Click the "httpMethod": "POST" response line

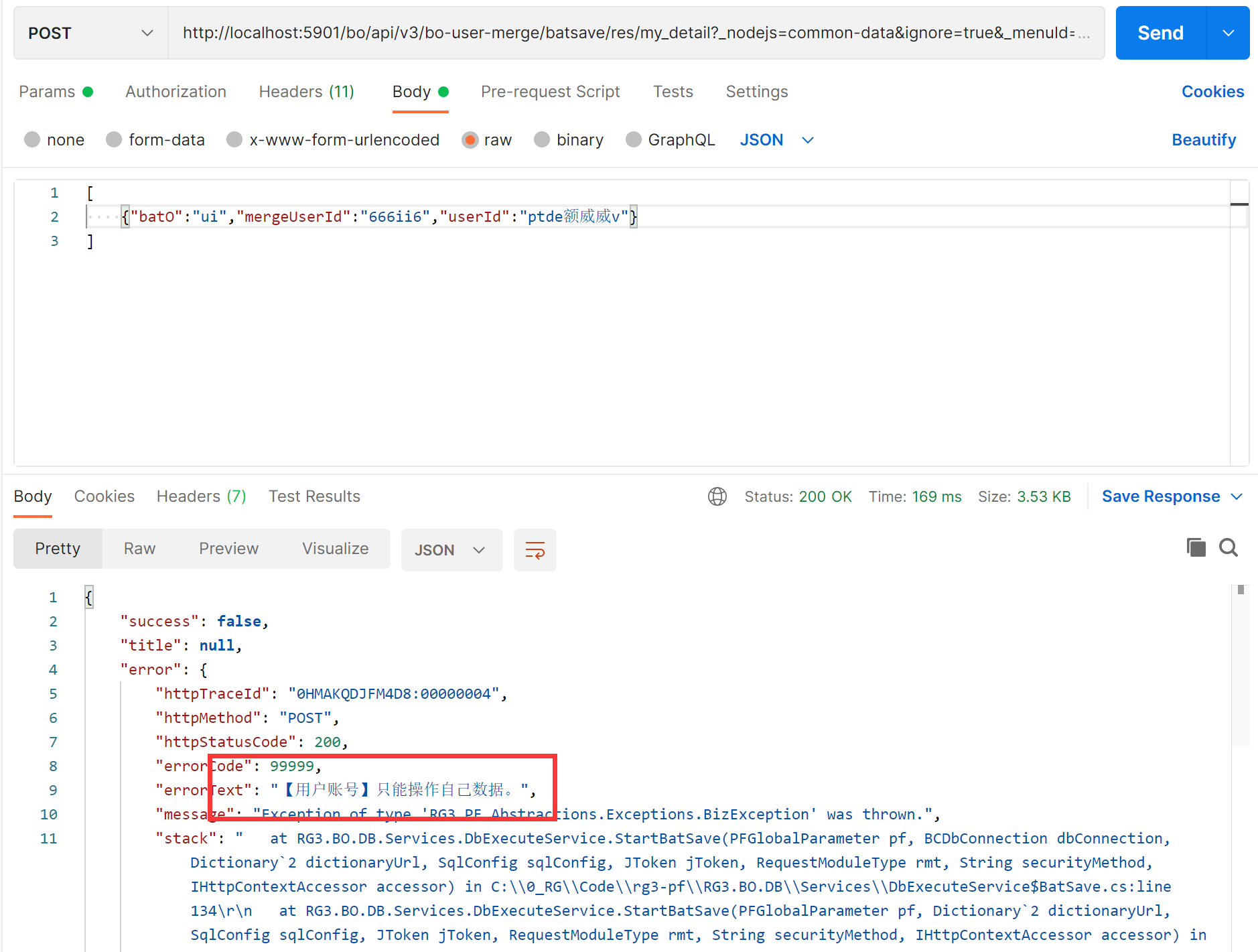point(247,718)
